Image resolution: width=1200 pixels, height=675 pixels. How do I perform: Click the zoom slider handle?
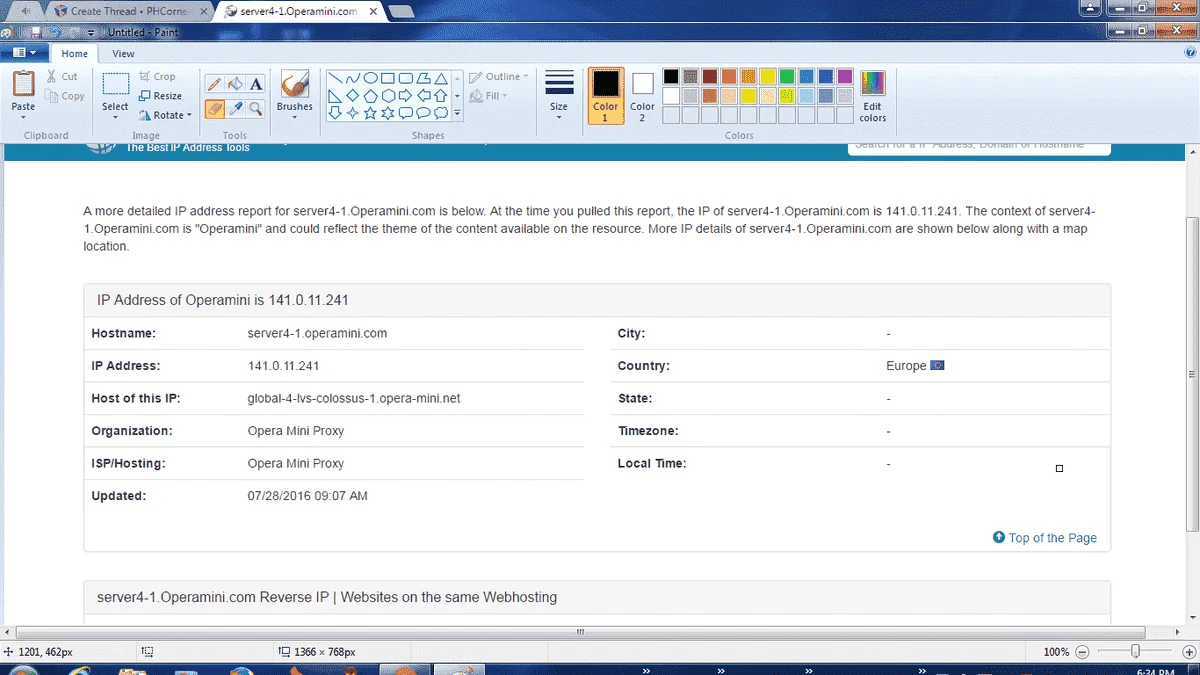pyautogui.click(x=1135, y=652)
